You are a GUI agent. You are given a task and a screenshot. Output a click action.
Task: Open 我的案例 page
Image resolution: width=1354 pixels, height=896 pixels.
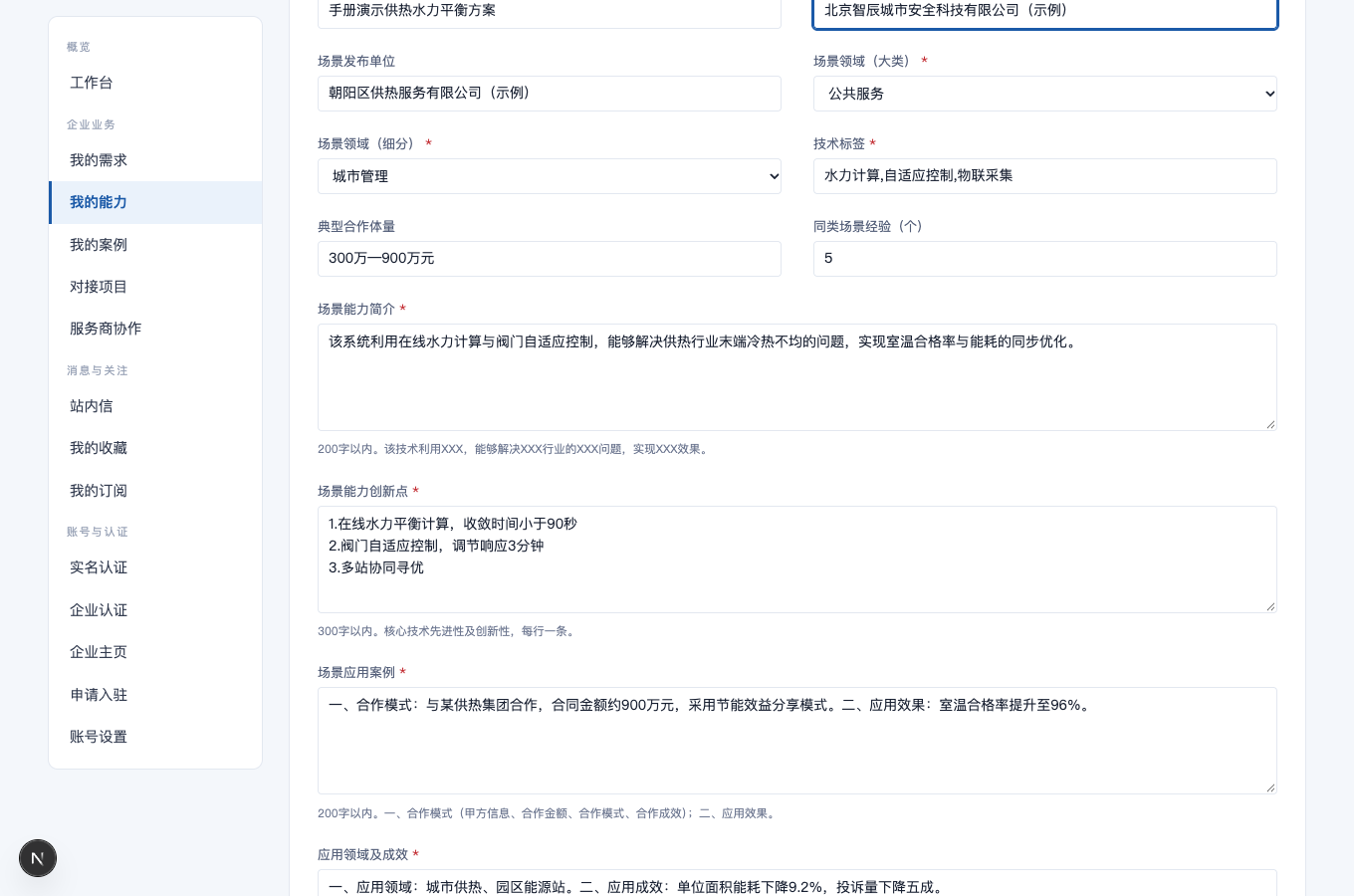click(x=155, y=245)
